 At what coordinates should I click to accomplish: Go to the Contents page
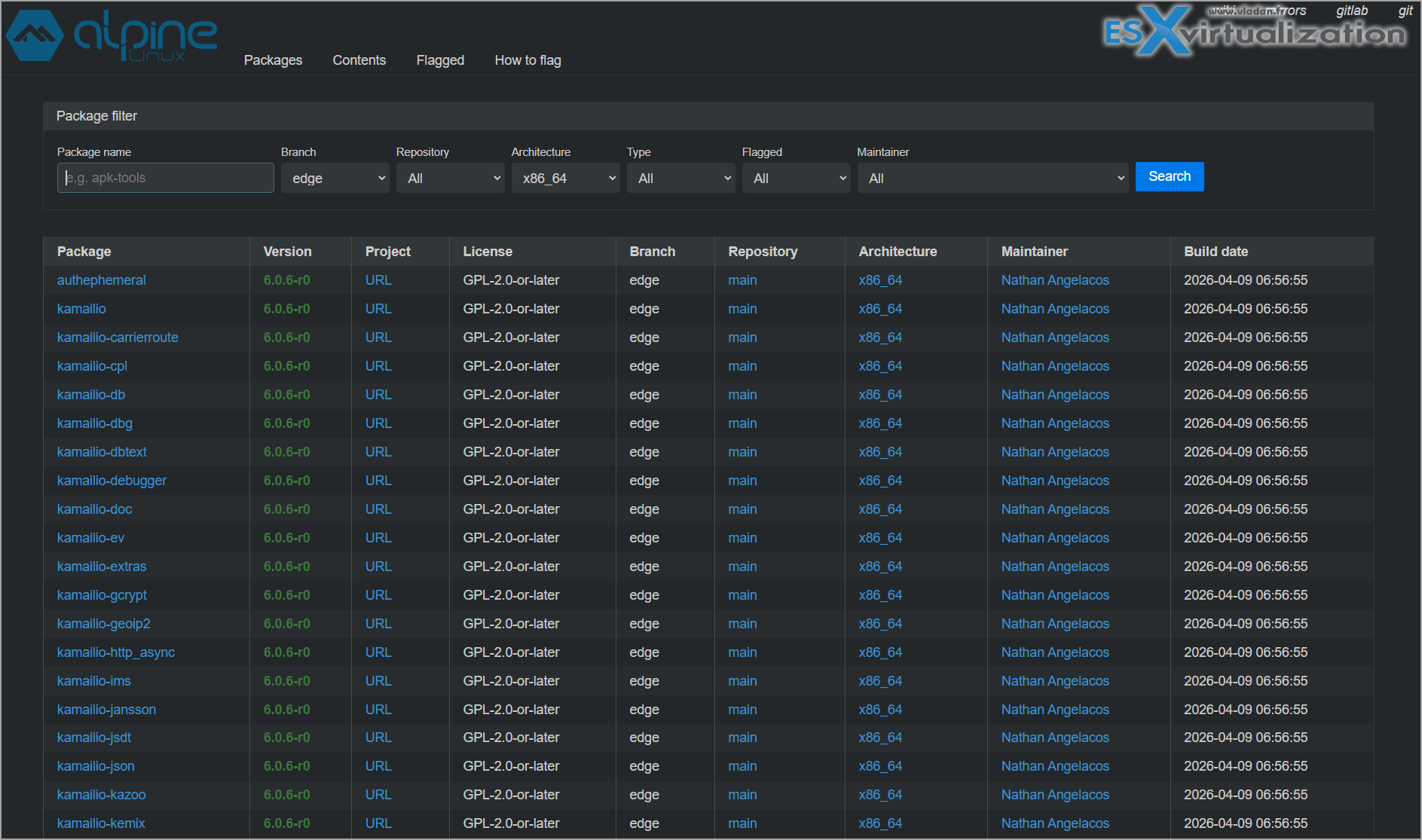tap(359, 60)
